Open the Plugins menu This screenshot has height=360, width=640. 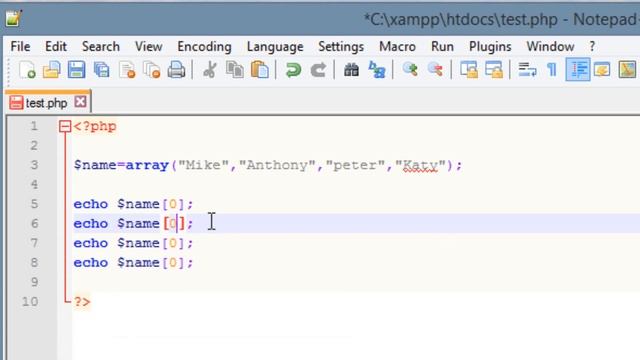(490, 47)
